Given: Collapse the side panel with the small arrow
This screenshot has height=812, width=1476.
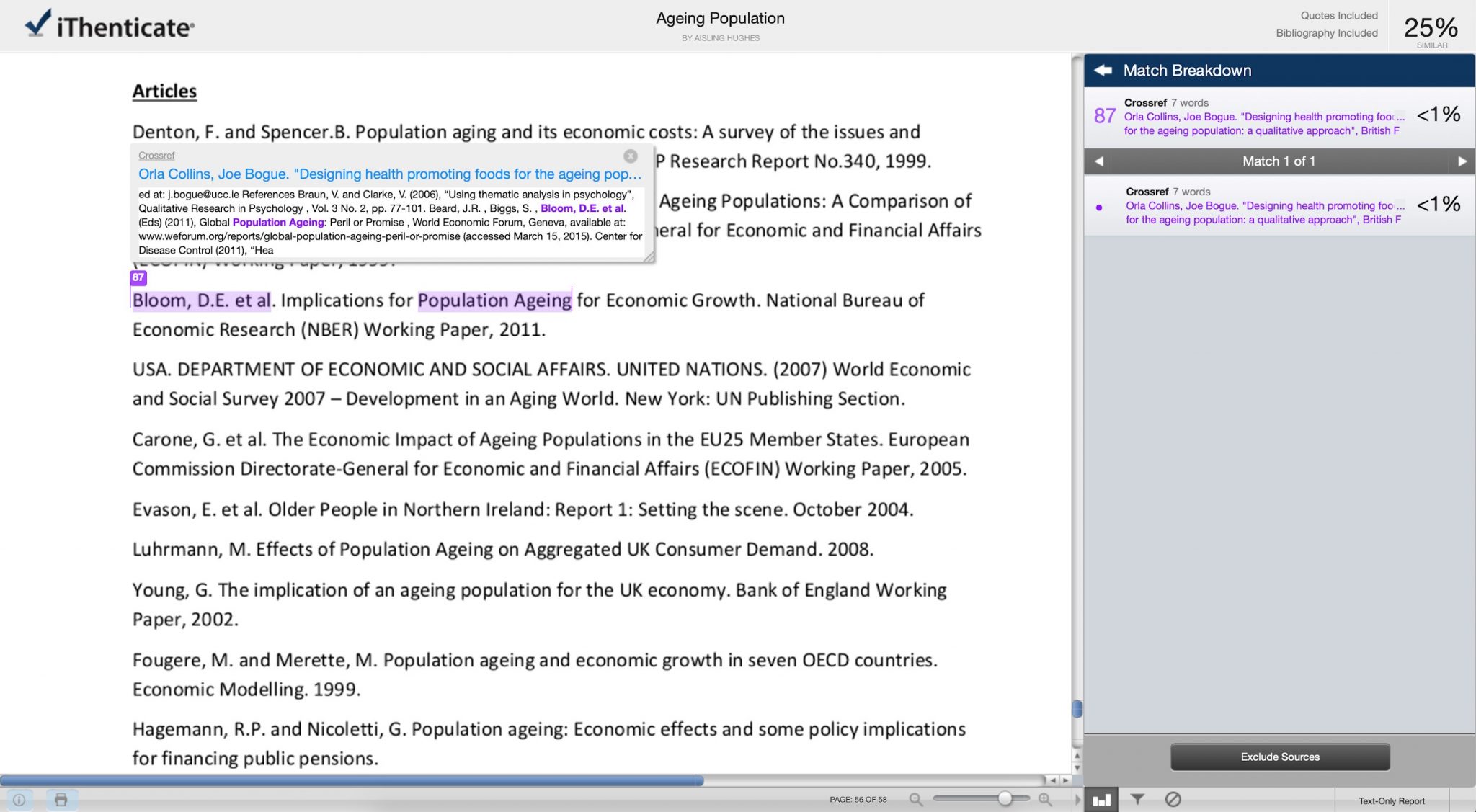Looking at the screenshot, I should [1077, 799].
